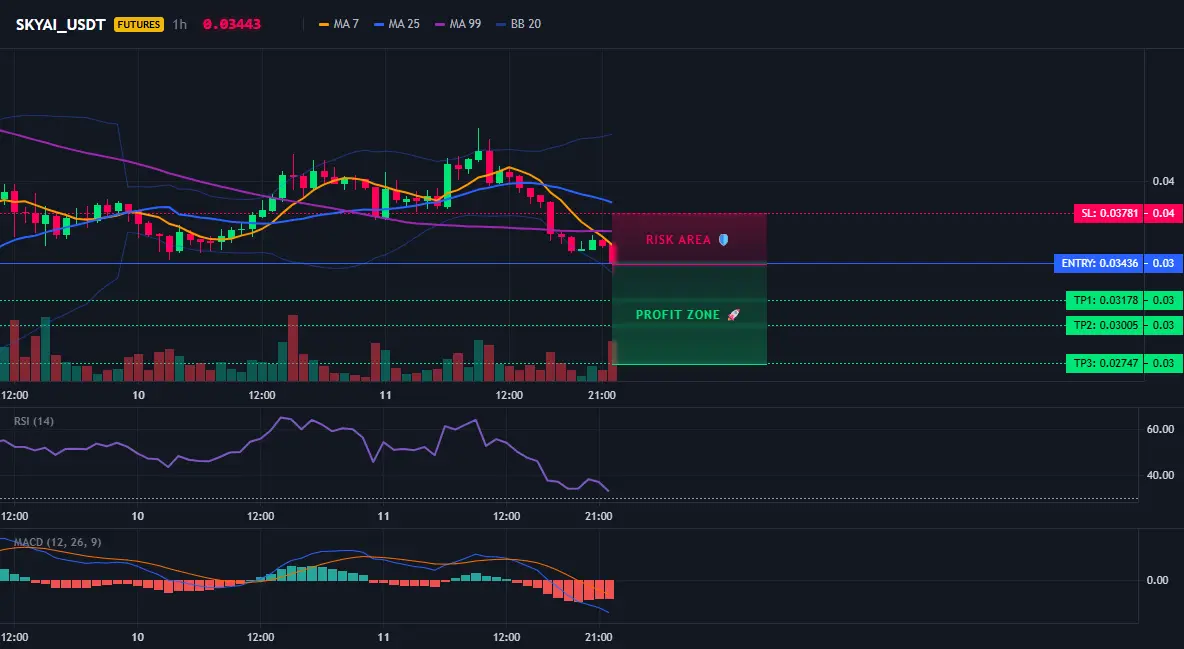This screenshot has width=1184, height=649.
Task: Click the RISK AREA zone label
Action: pos(678,240)
